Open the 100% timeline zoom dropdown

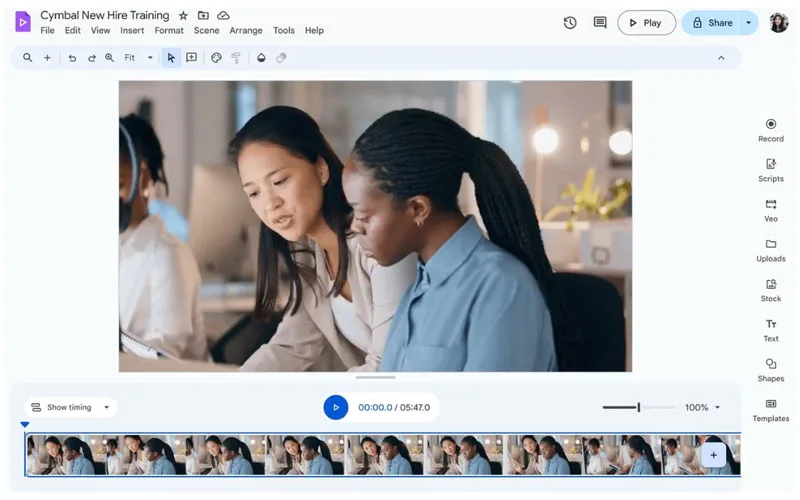tap(703, 407)
